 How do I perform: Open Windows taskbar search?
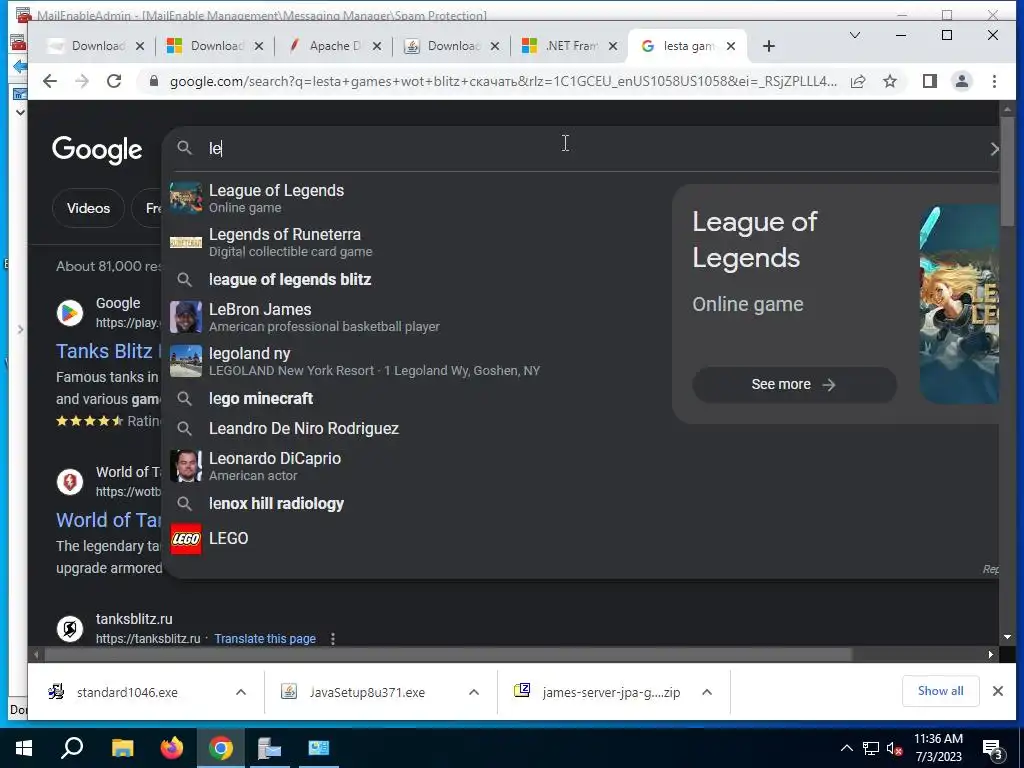click(72, 748)
